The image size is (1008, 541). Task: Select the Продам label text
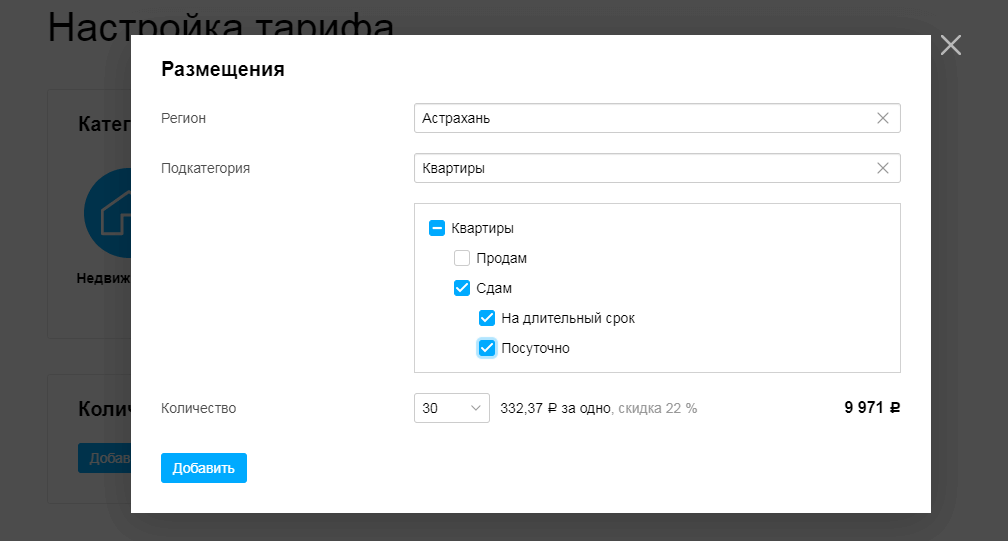coord(501,258)
